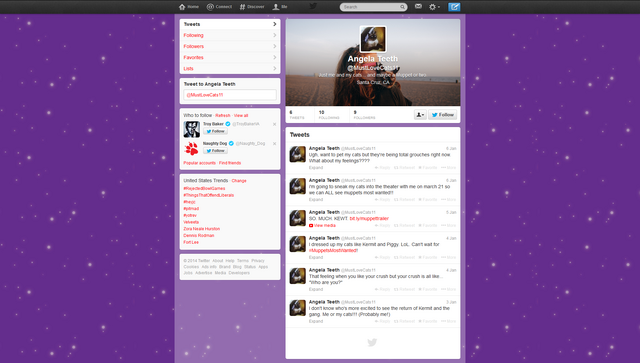The width and height of the screenshot is (640, 363).
Task: Click Angela Teeth's profile picture in header
Action: point(373,39)
